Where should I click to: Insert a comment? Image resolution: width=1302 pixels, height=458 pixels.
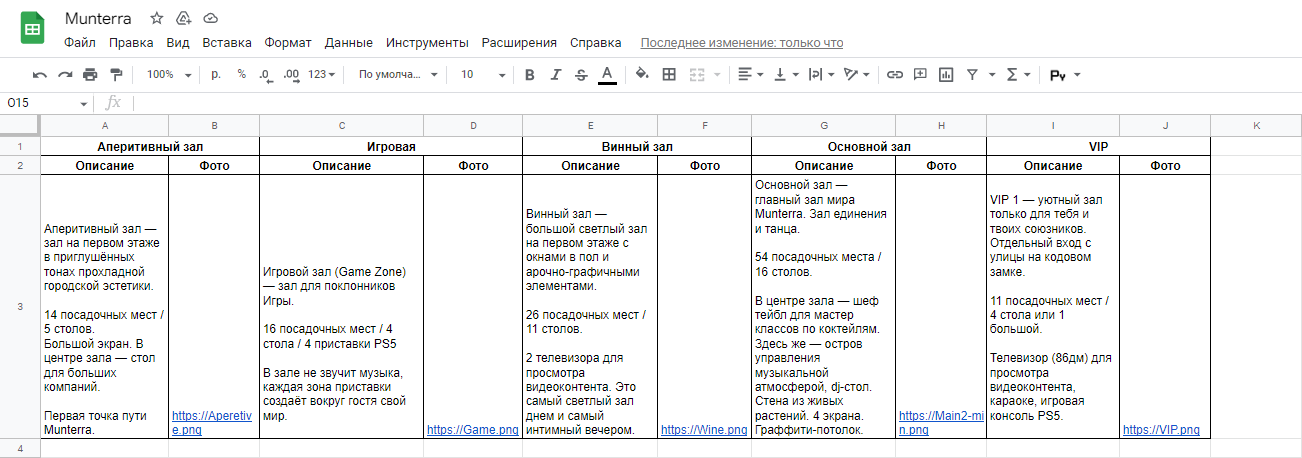[920, 74]
